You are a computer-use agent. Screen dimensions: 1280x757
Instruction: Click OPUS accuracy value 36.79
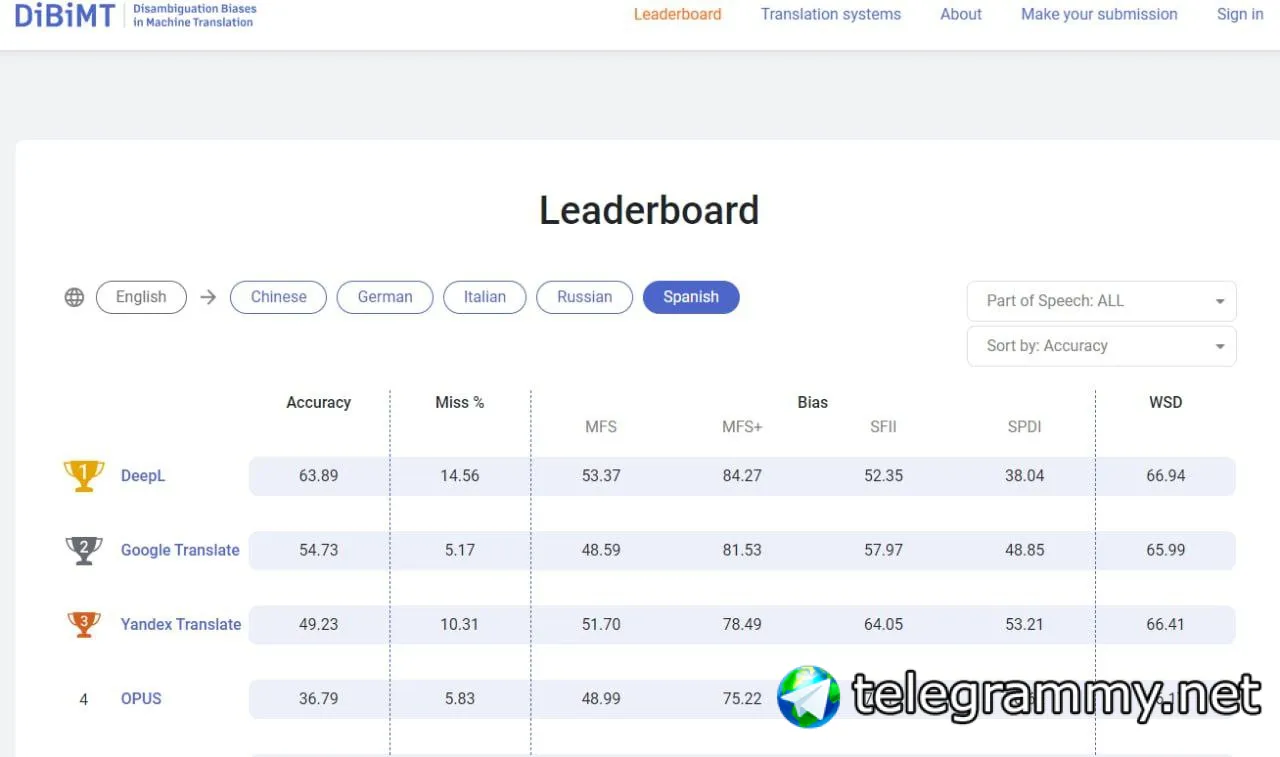(319, 698)
